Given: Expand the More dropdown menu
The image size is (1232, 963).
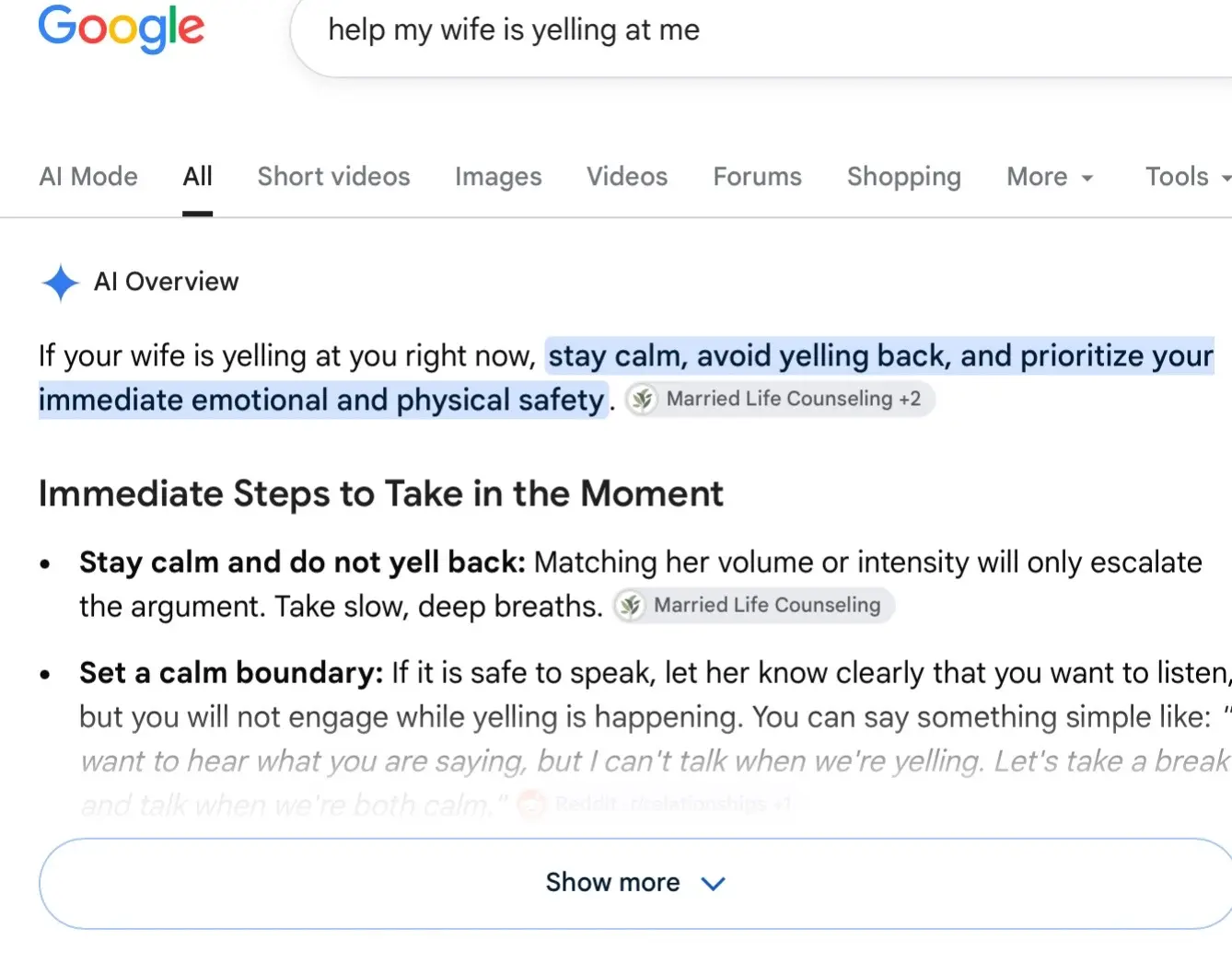Looking at the screenshot, I should tap(1050, 176).
